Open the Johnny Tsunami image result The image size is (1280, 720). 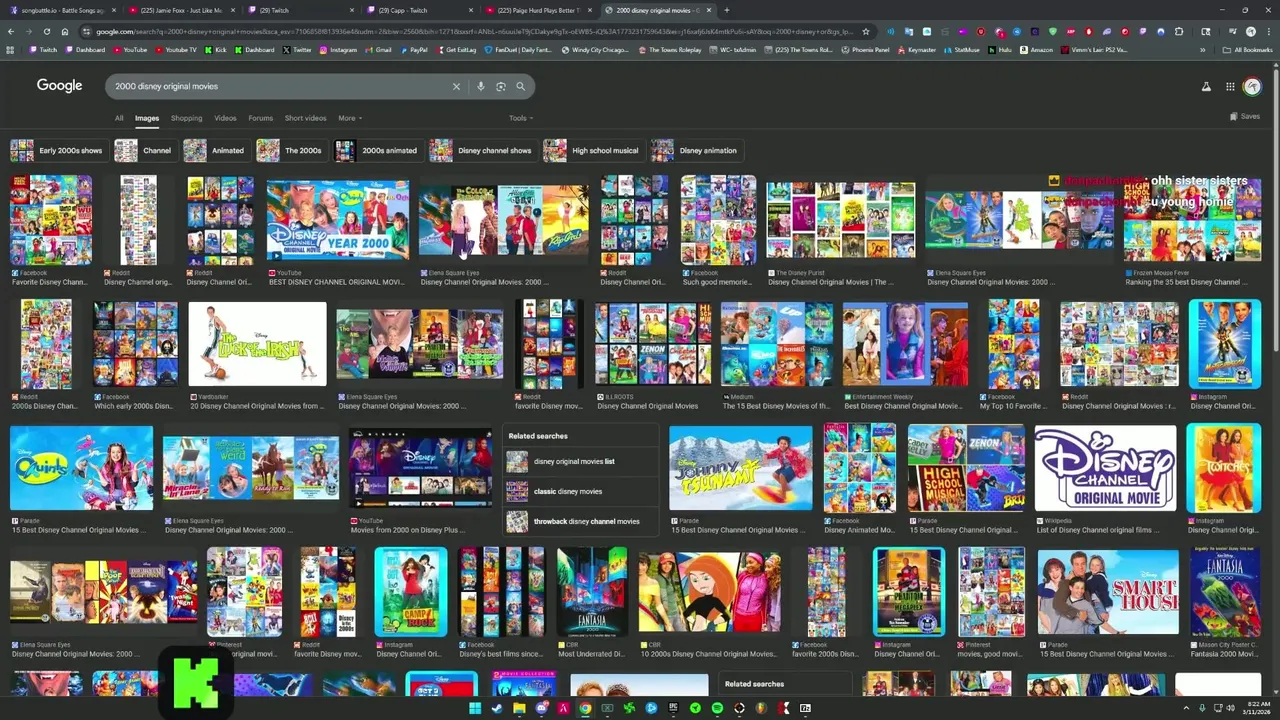[740, 468]
